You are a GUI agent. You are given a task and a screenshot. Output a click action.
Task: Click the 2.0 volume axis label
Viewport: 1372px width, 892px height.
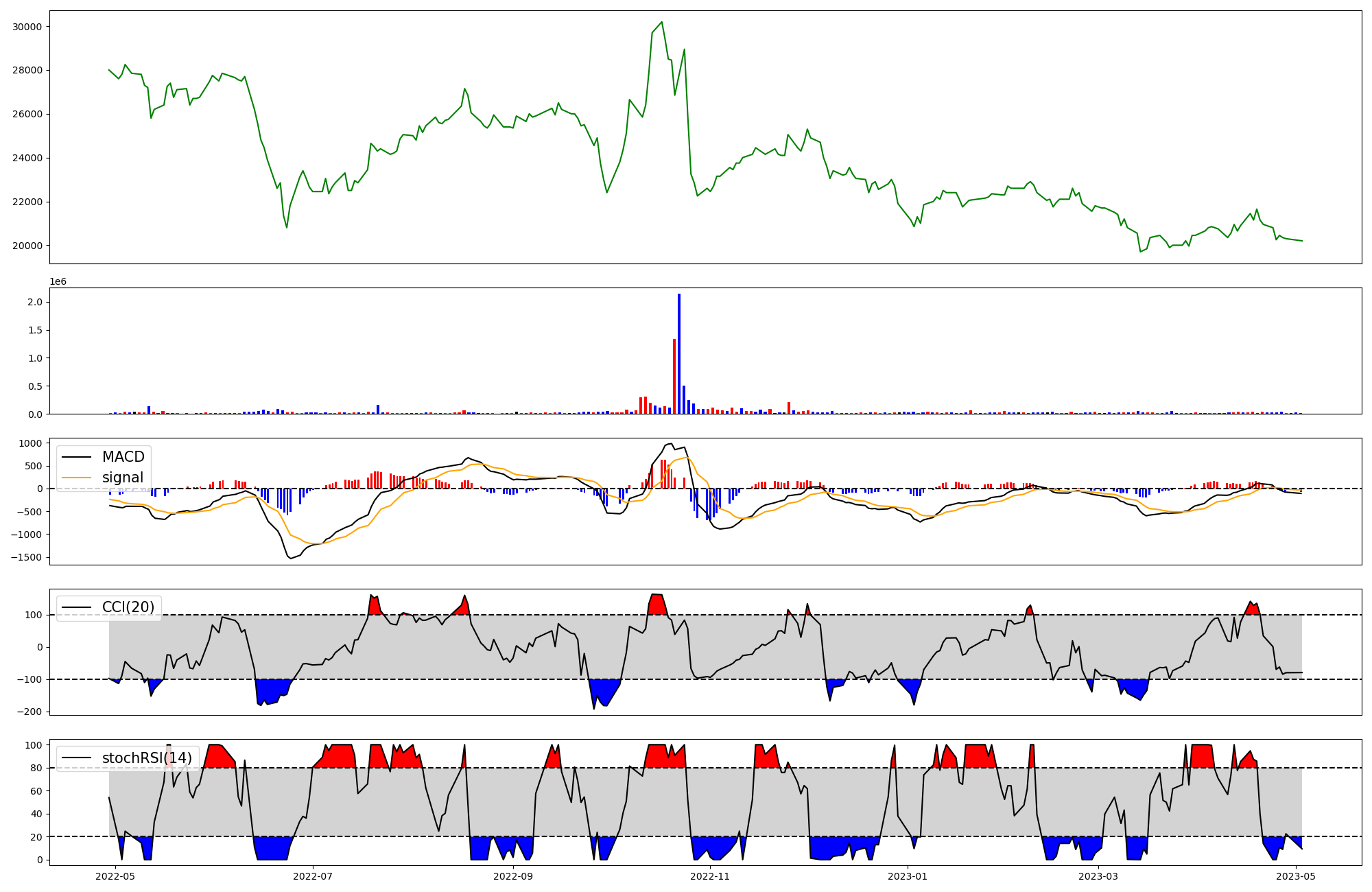pyautogui.click(x=35, y=302)
